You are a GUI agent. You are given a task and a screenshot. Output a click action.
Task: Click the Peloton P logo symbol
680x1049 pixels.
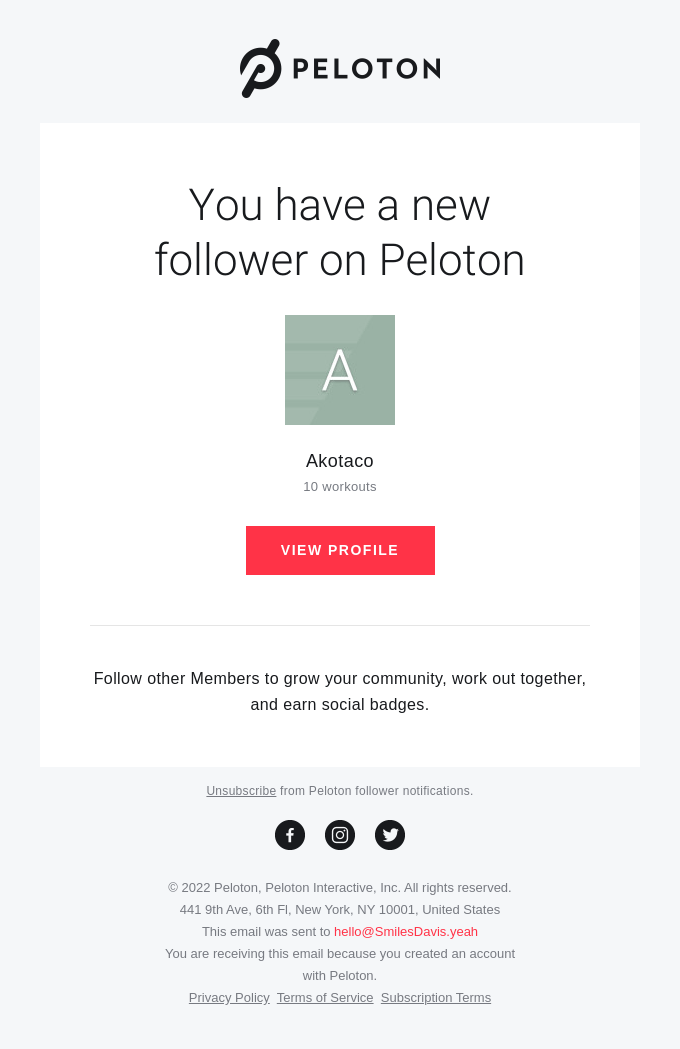(x=260, y=68)
